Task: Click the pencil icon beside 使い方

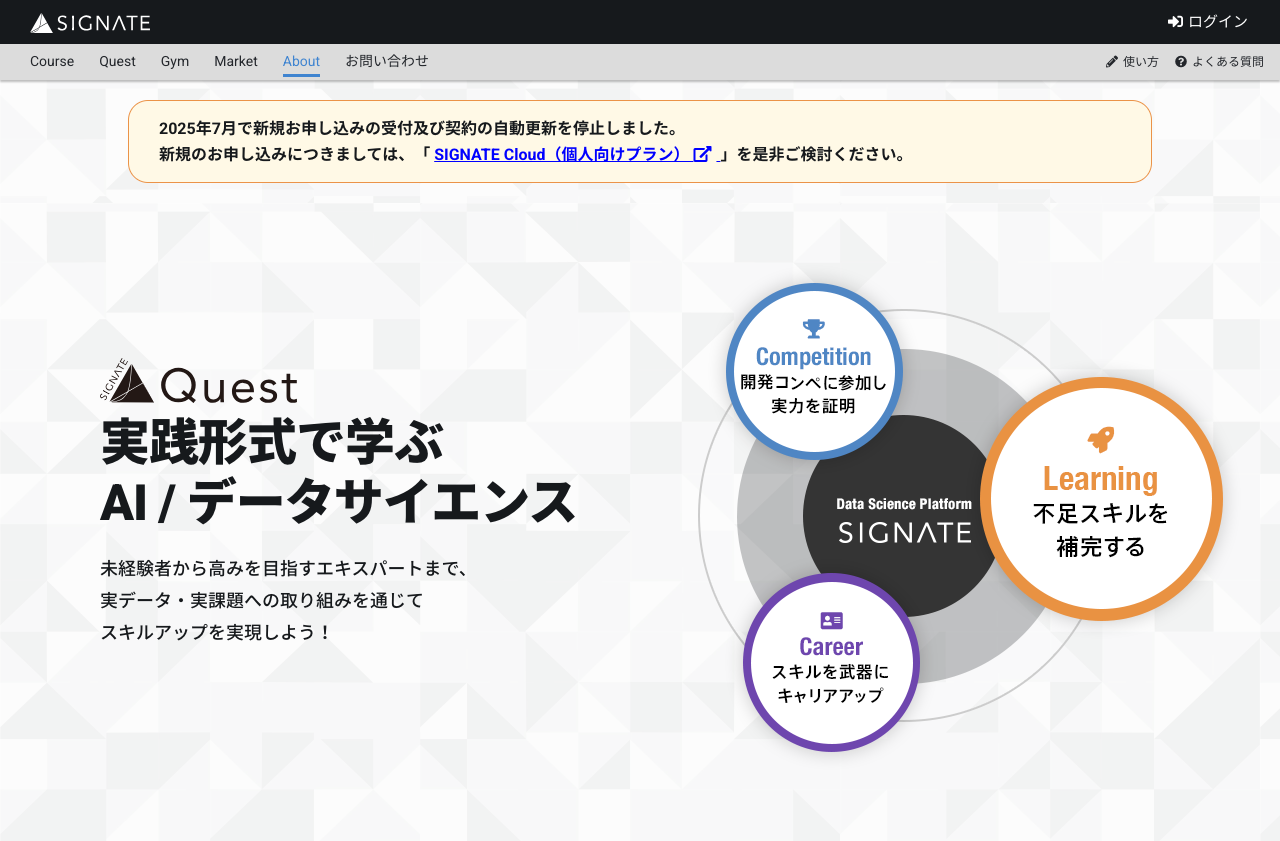Action: (x=1111, y=62)
